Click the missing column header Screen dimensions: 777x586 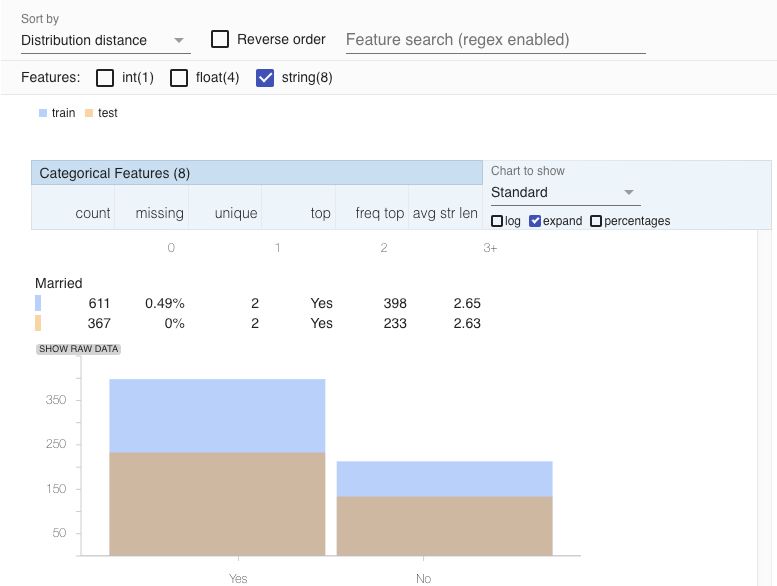(160, 213)
